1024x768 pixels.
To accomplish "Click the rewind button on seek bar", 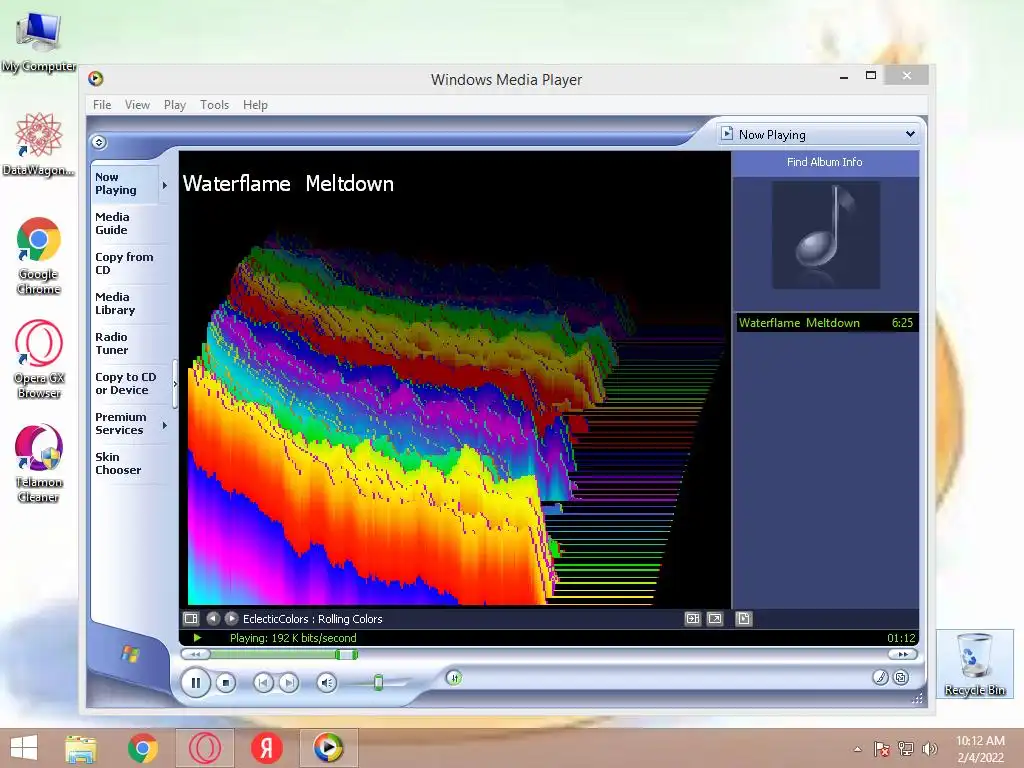I will point(195,654).
